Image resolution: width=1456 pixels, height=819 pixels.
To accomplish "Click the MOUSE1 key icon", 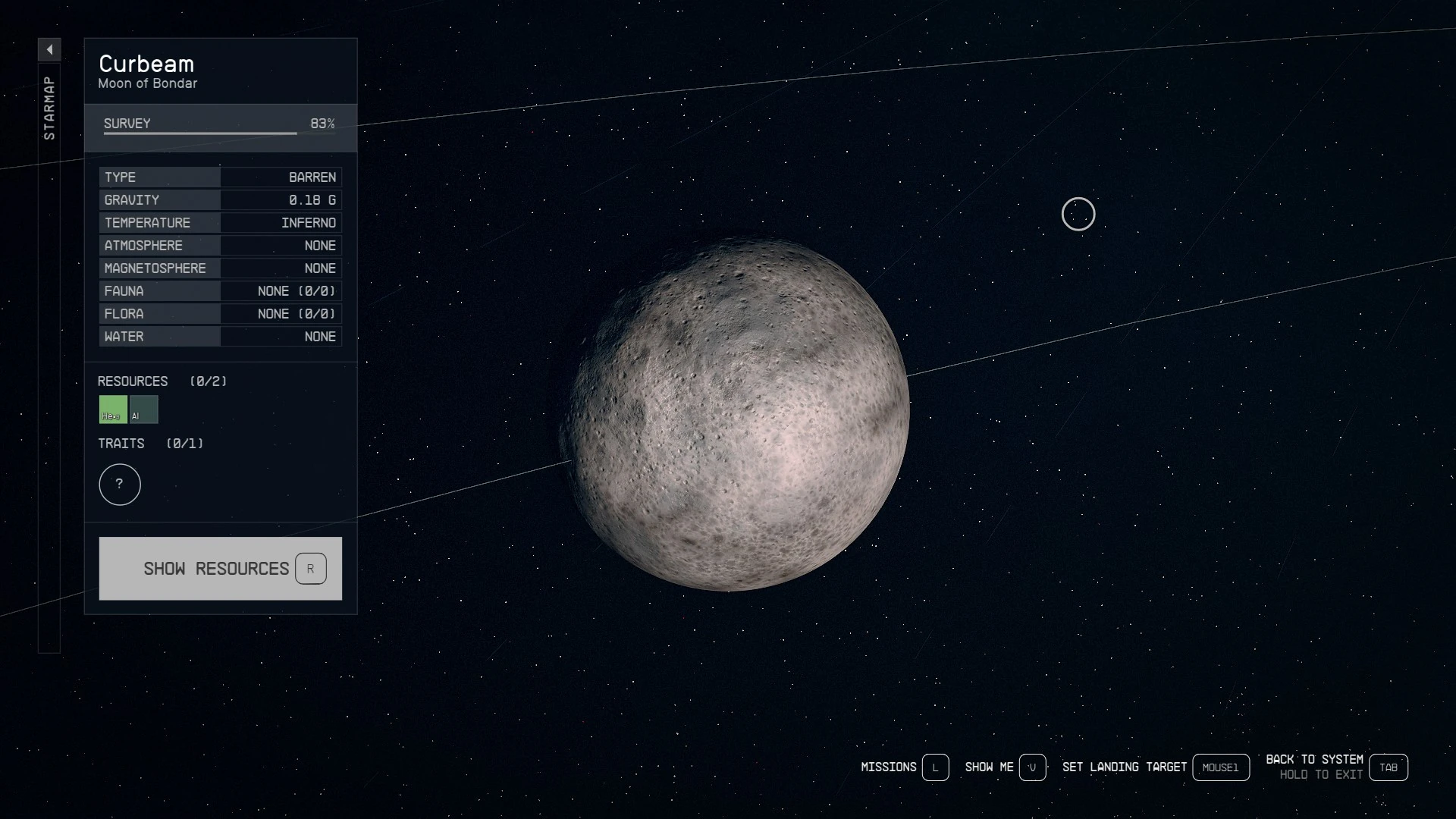I will [1220, 767].
